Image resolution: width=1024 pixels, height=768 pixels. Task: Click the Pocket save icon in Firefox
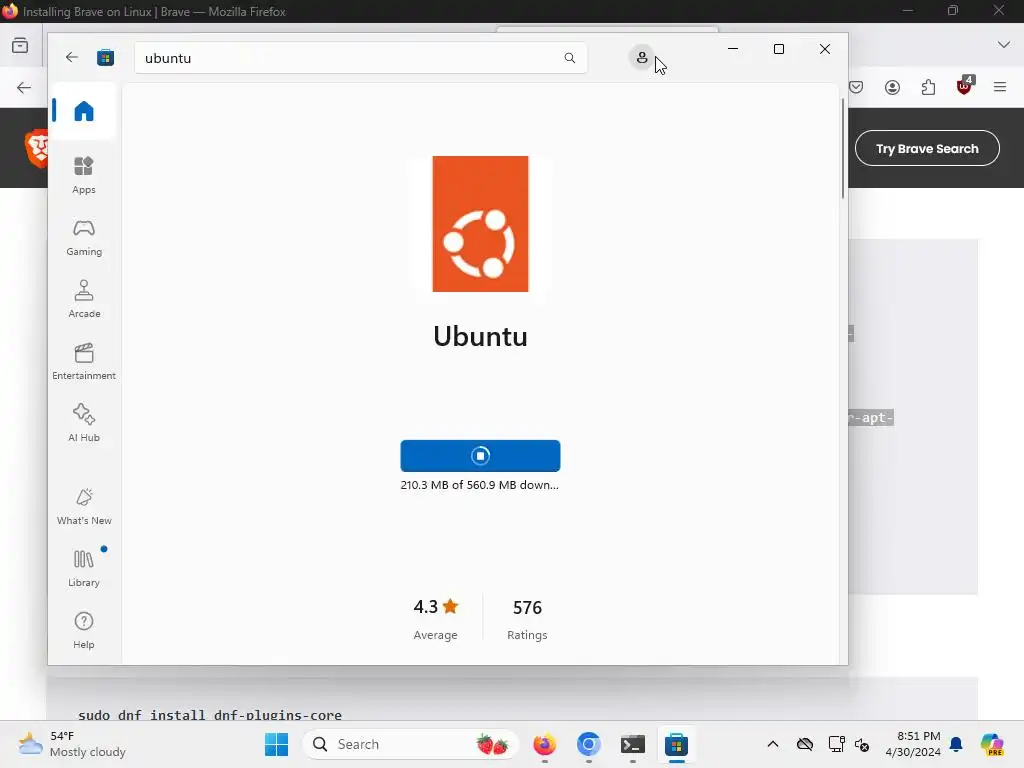[x=856, y=87]
